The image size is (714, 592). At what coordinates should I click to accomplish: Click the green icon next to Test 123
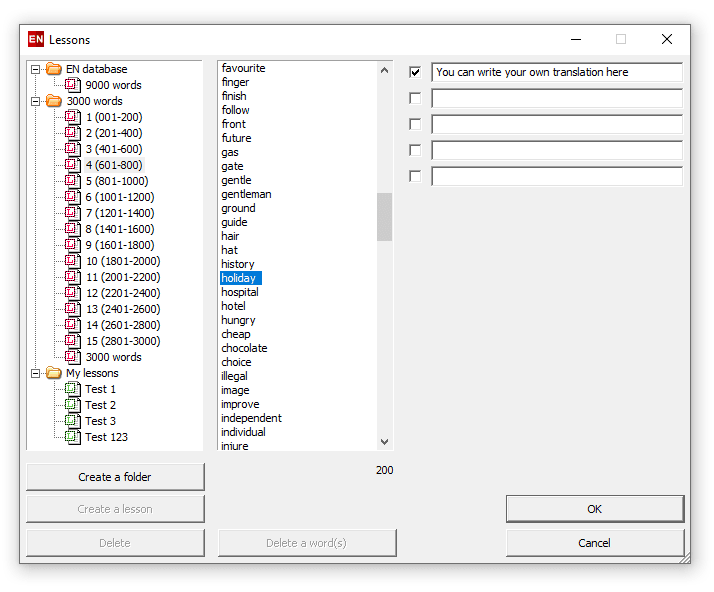[72, 437]
